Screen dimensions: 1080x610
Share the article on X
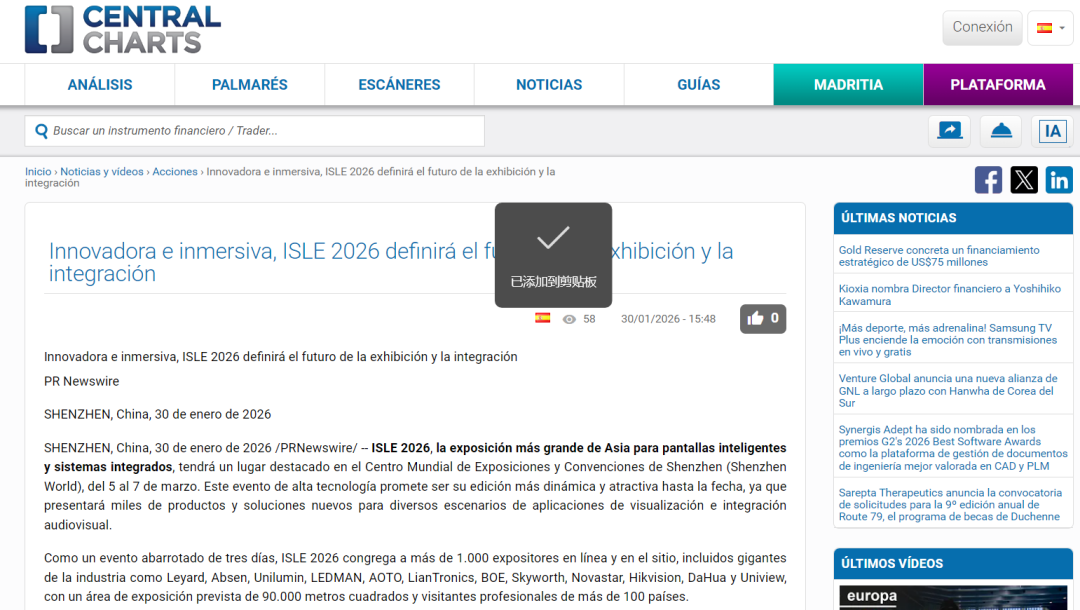point(1024,180)
